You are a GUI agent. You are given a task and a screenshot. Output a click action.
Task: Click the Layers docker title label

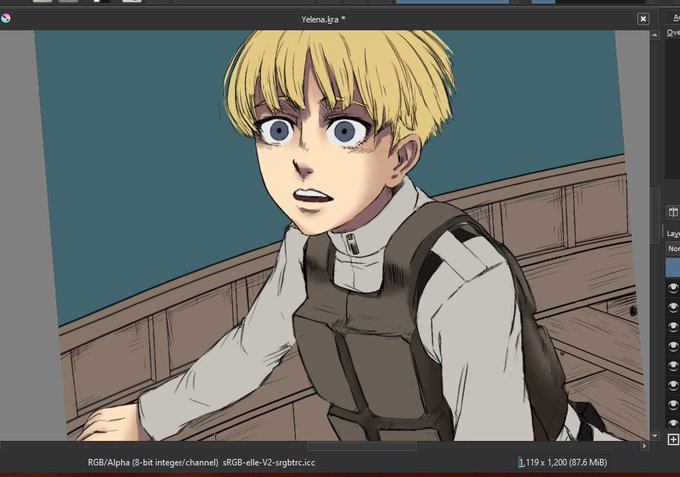[x=673, y=234]
